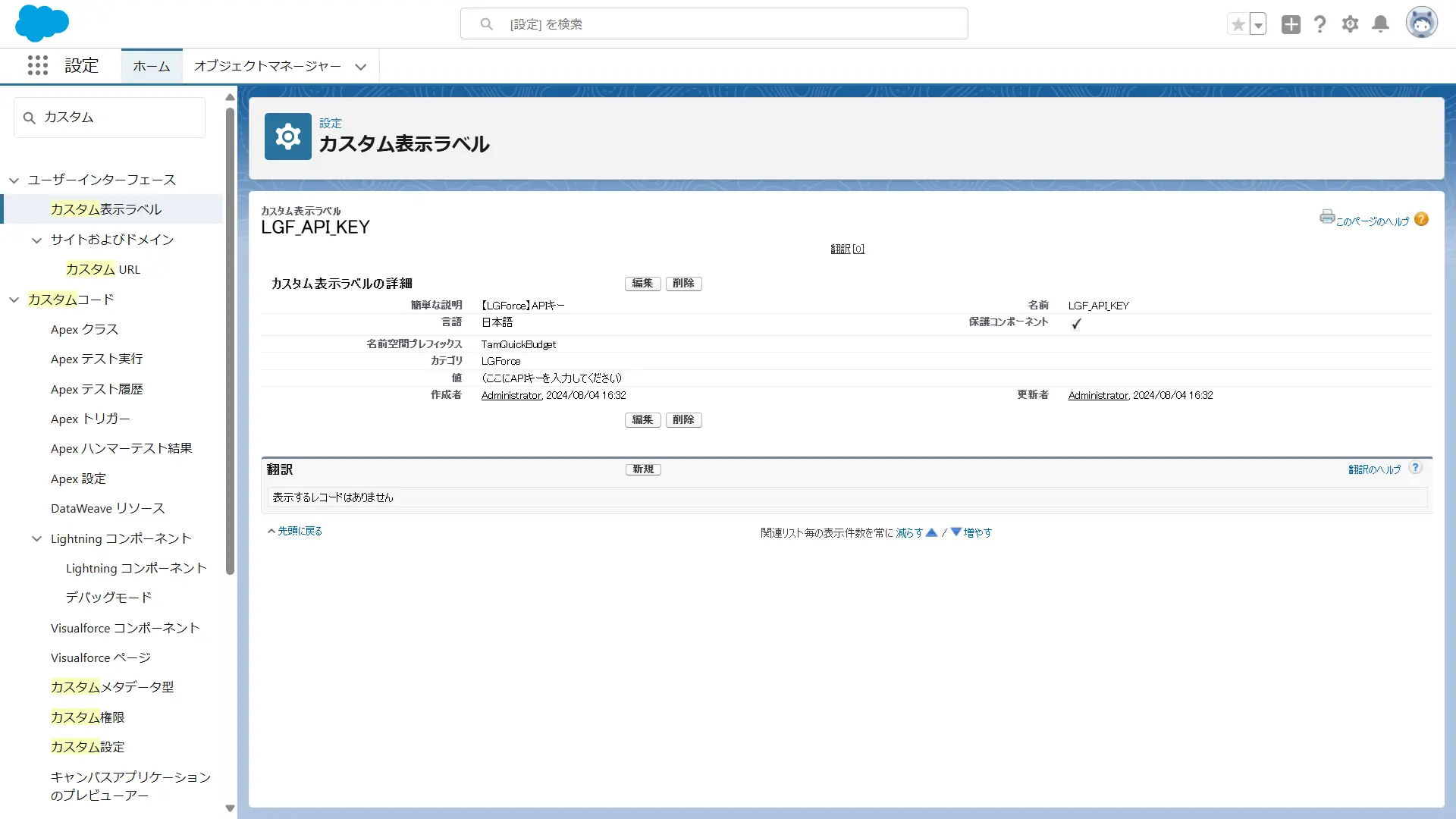Collapse the Lightning コンポーネント tree node
The height and width of the screenshot is (819, 1456).
(36, 539)
